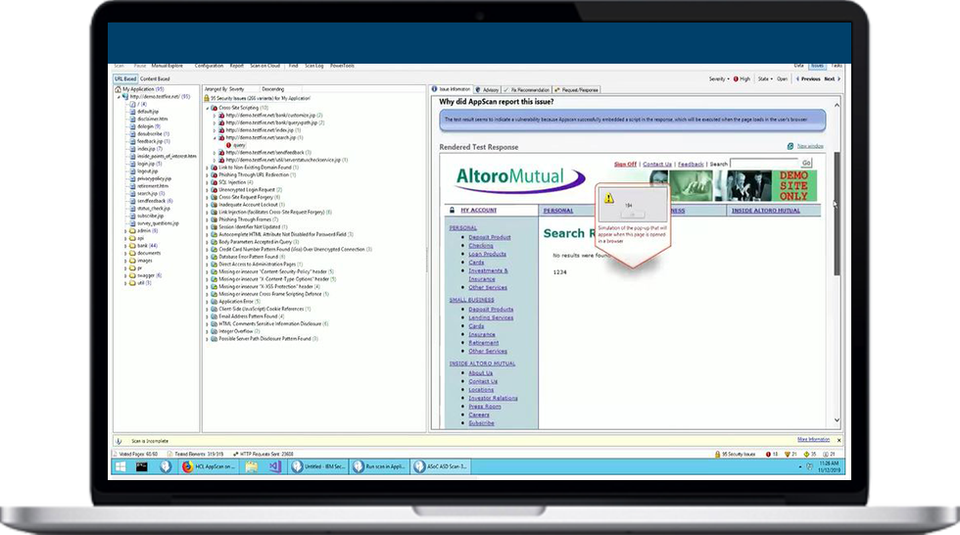The width and height of the screenshot is (960, 535).
Task: Open Command Prompt from the taskbar
Action: pyautogui.click(x=143, y=466)
